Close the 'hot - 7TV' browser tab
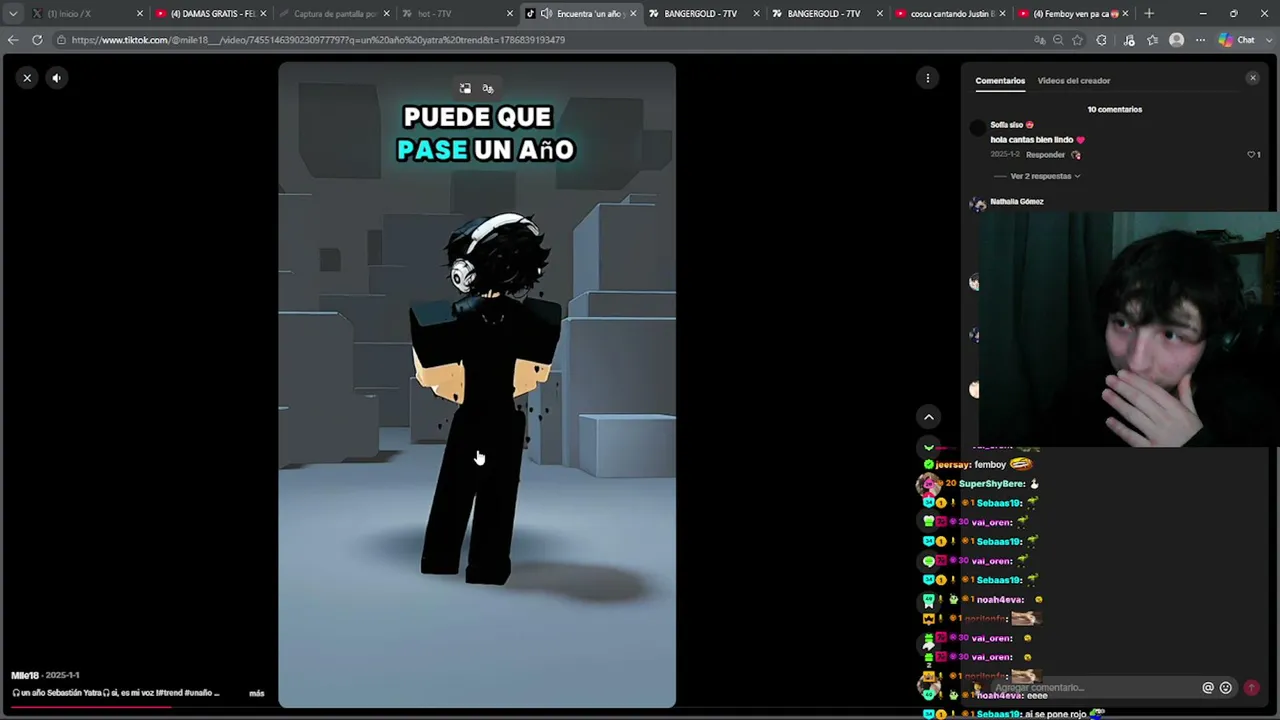The height and width of the screenshot is (720, 1280). (x=509, y=14)
